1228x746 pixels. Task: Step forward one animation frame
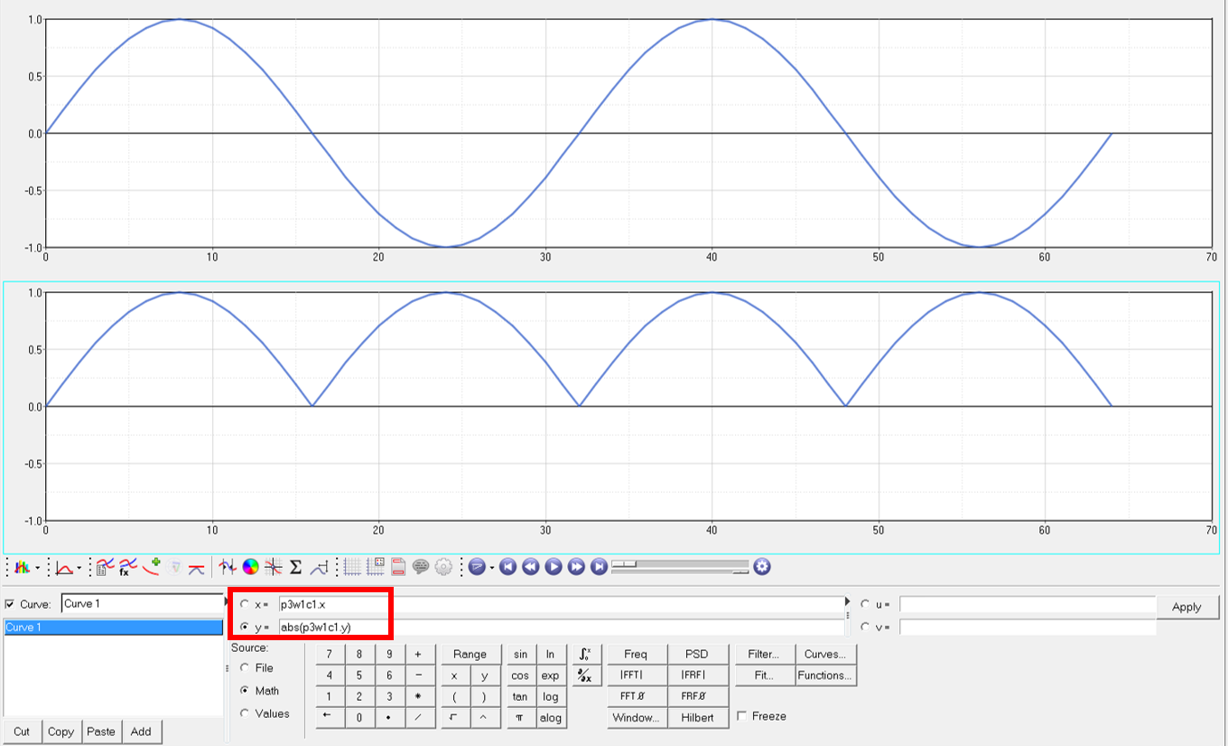click(576, 567)
